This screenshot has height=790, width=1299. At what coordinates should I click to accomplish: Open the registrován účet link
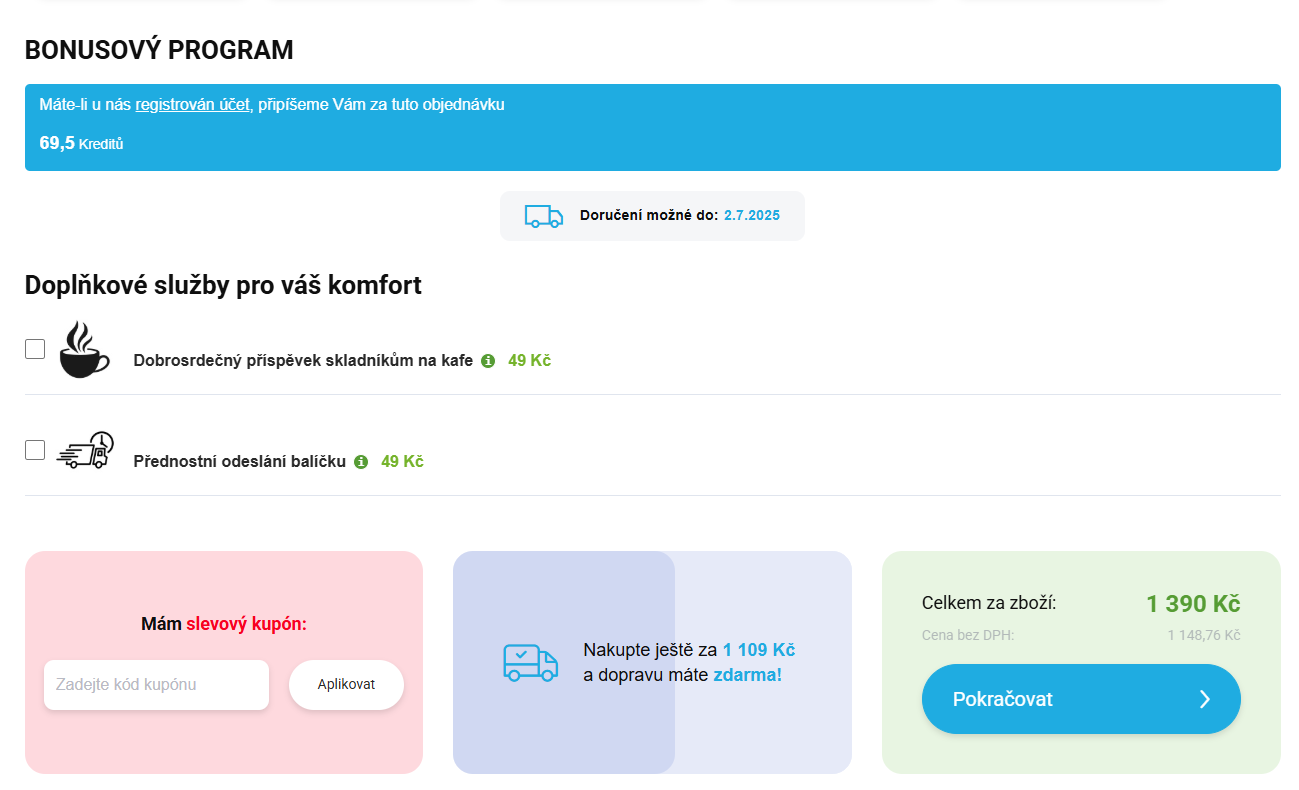pyautogui.click(x=192, y=104)
